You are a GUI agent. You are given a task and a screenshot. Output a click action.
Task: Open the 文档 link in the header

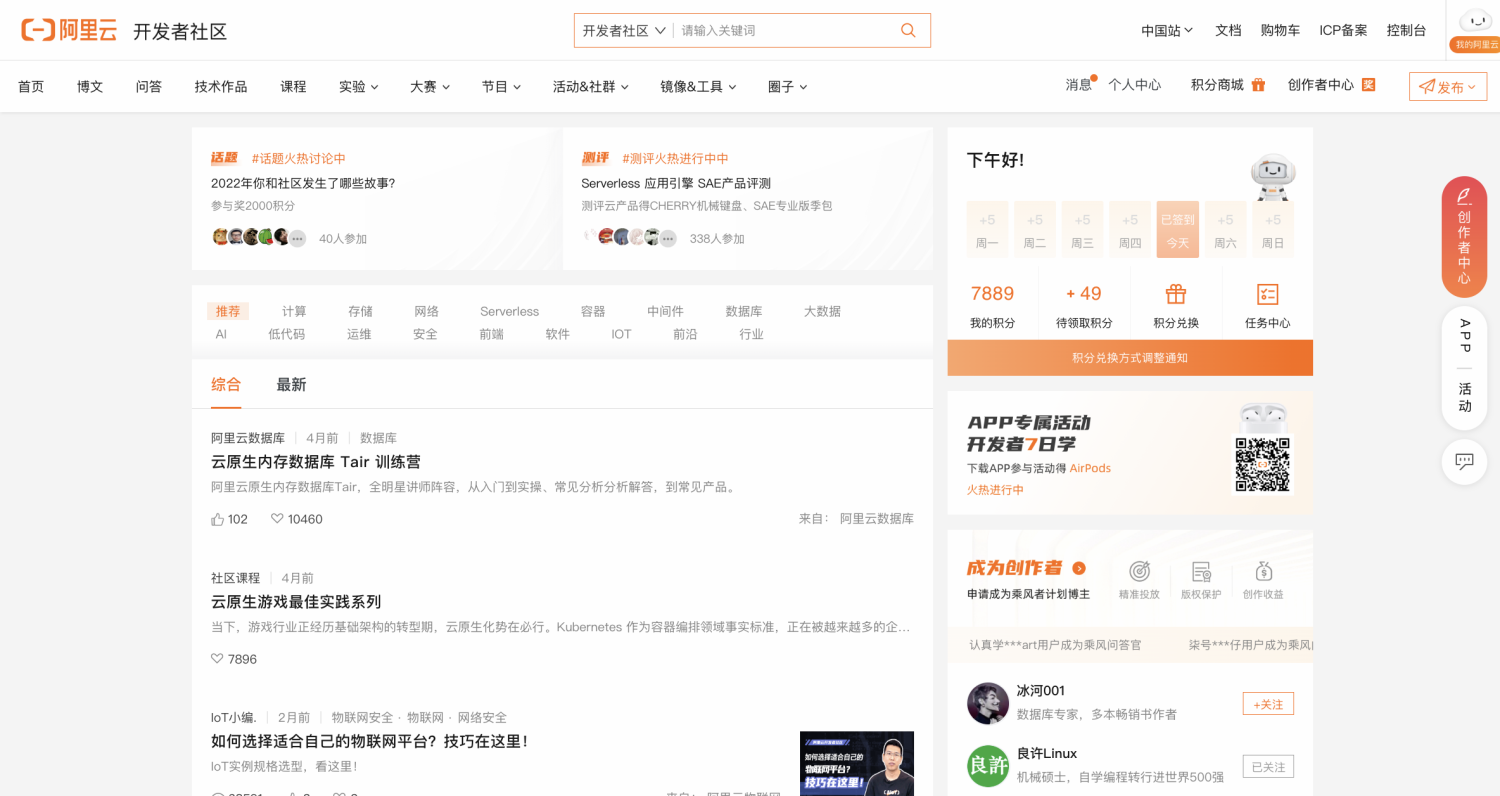[1228, 30]
